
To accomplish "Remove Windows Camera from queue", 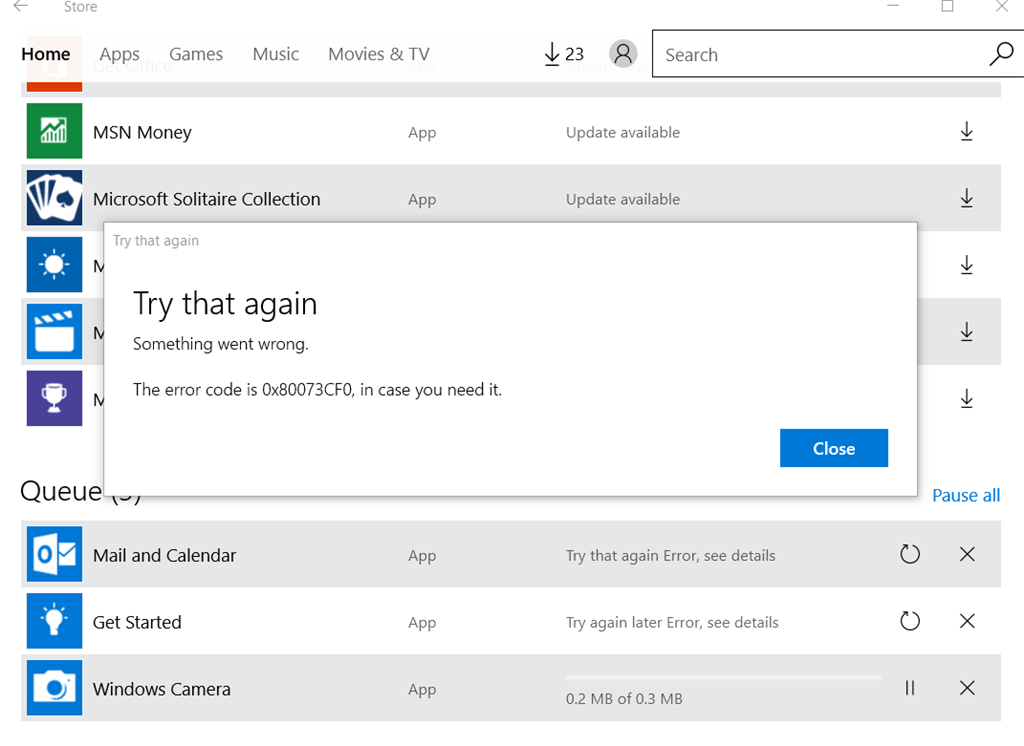I will pos(967,688).
